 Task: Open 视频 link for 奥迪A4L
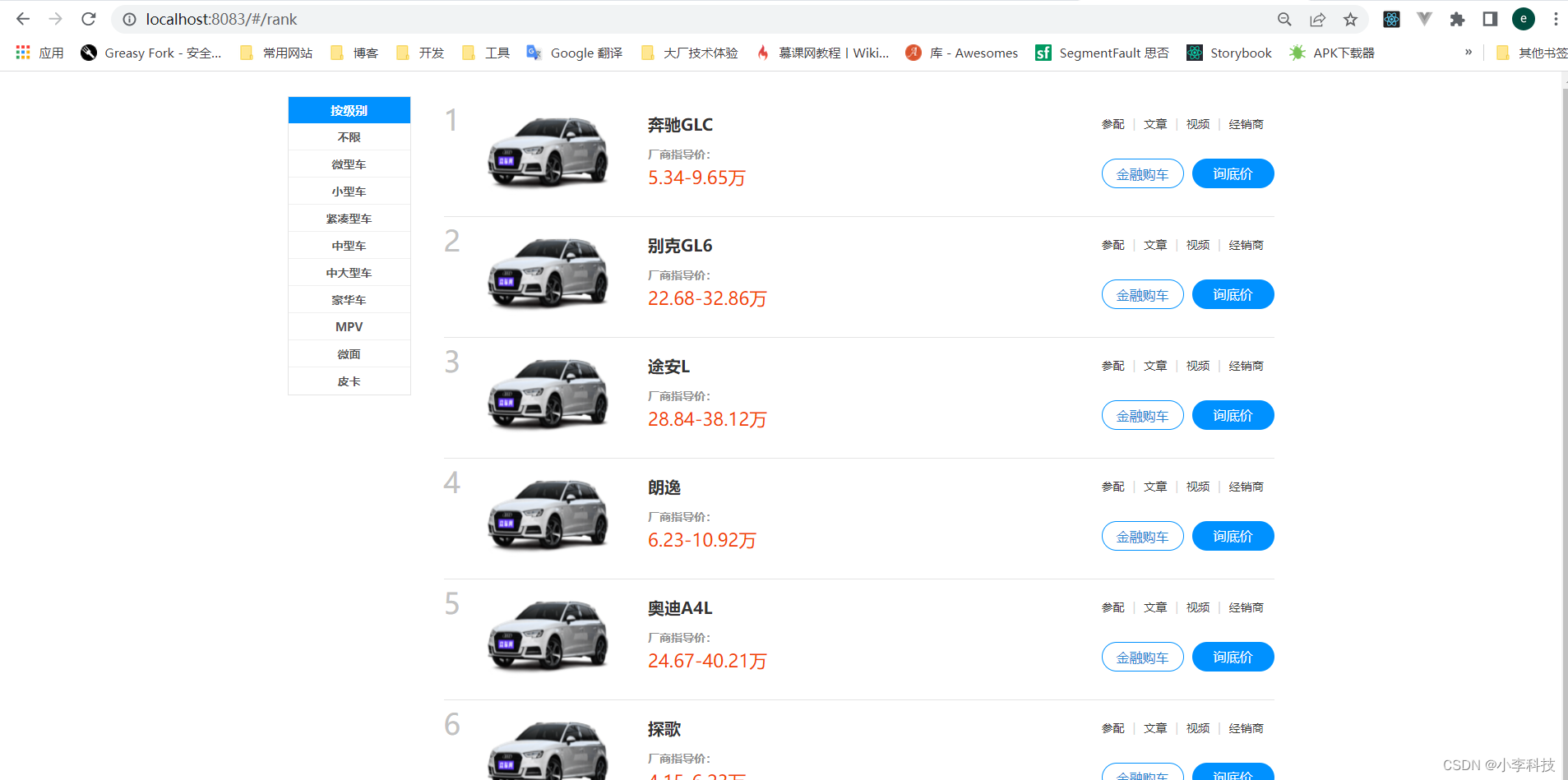1198,607
